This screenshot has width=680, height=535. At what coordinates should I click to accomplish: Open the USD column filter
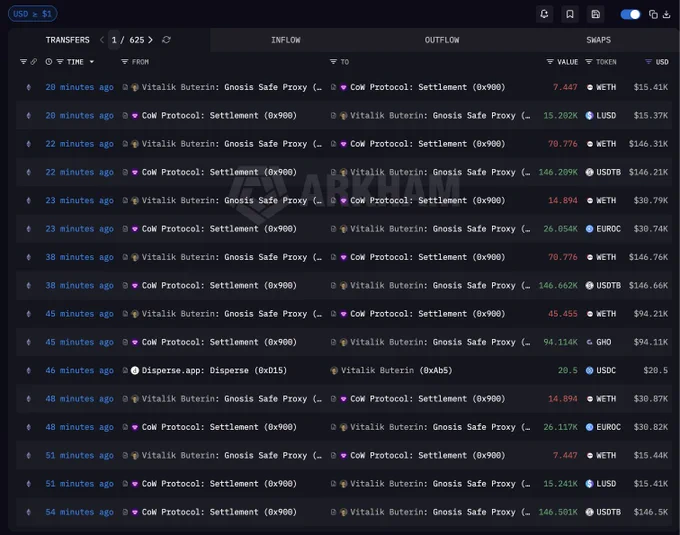pyautogui.click(x=648, y=62)
